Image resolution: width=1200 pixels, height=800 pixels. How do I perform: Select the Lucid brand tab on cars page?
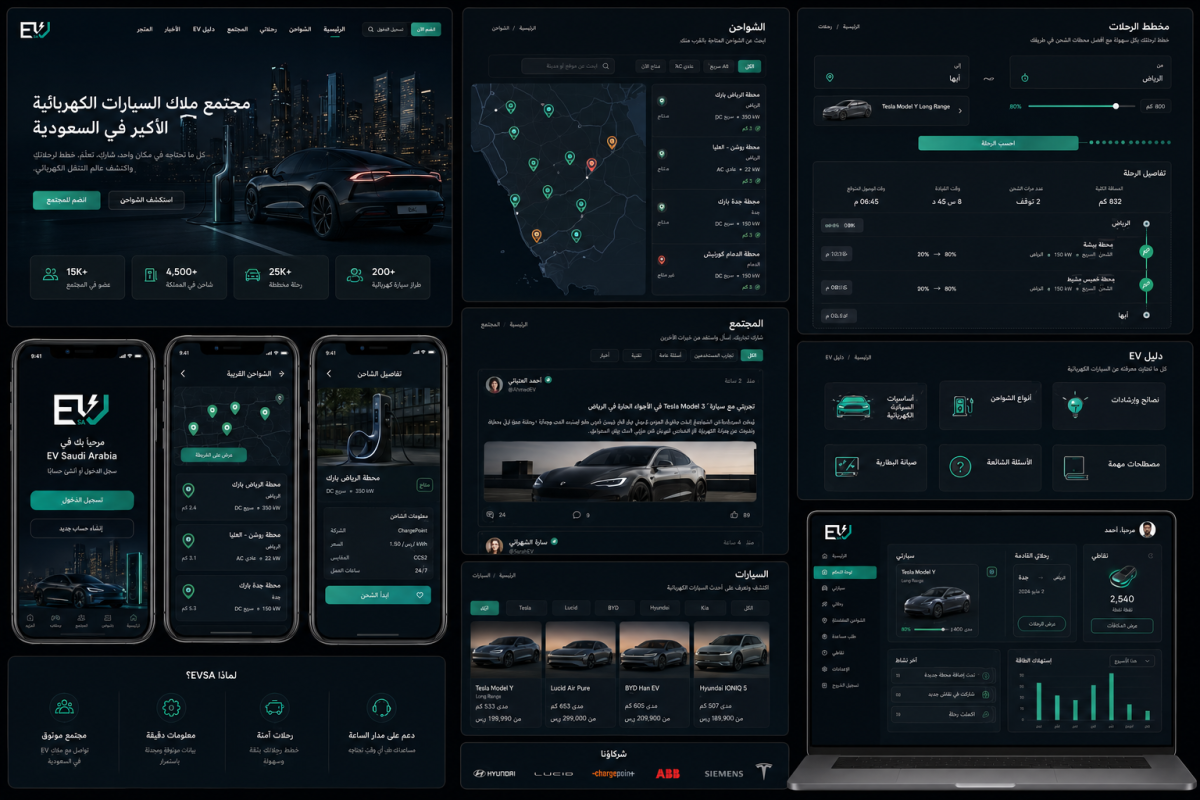tap(570, 607)
